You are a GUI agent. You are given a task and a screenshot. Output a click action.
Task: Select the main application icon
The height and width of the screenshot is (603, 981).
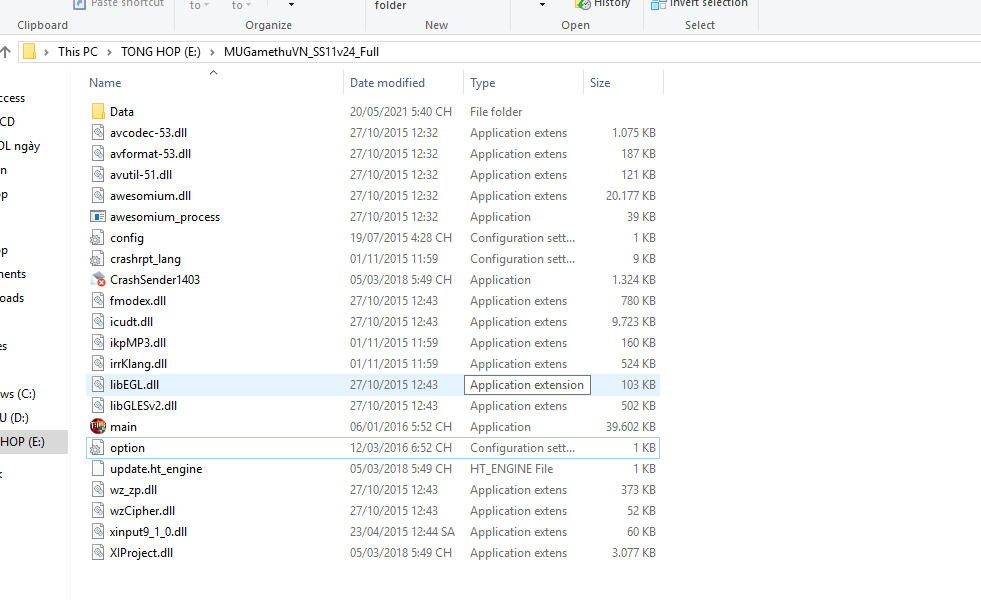pyautogui.click(x=98, y=427)
